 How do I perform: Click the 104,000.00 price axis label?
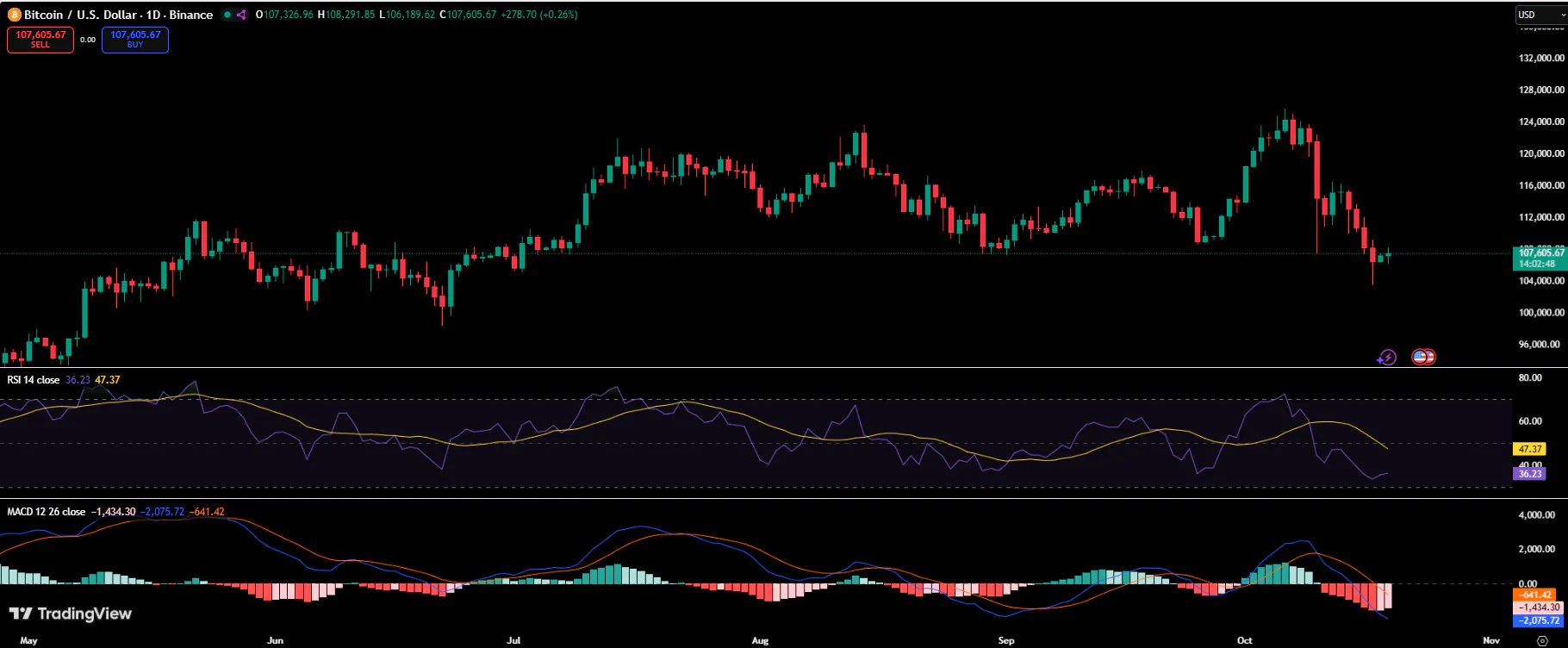(1541, 282)
